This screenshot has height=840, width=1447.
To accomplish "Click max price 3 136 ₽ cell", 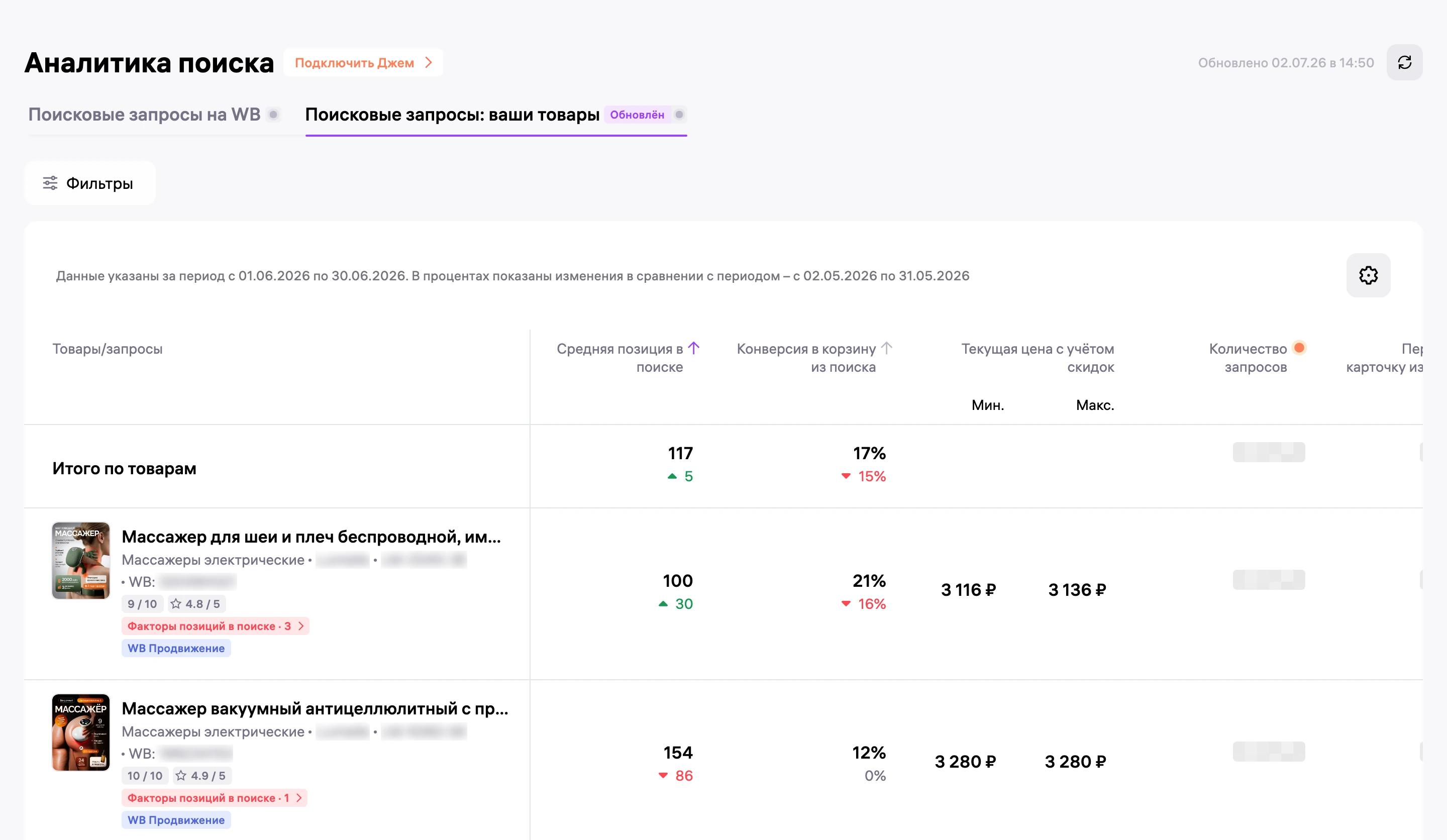I will pyautogui.click(x=1077, y=590).
